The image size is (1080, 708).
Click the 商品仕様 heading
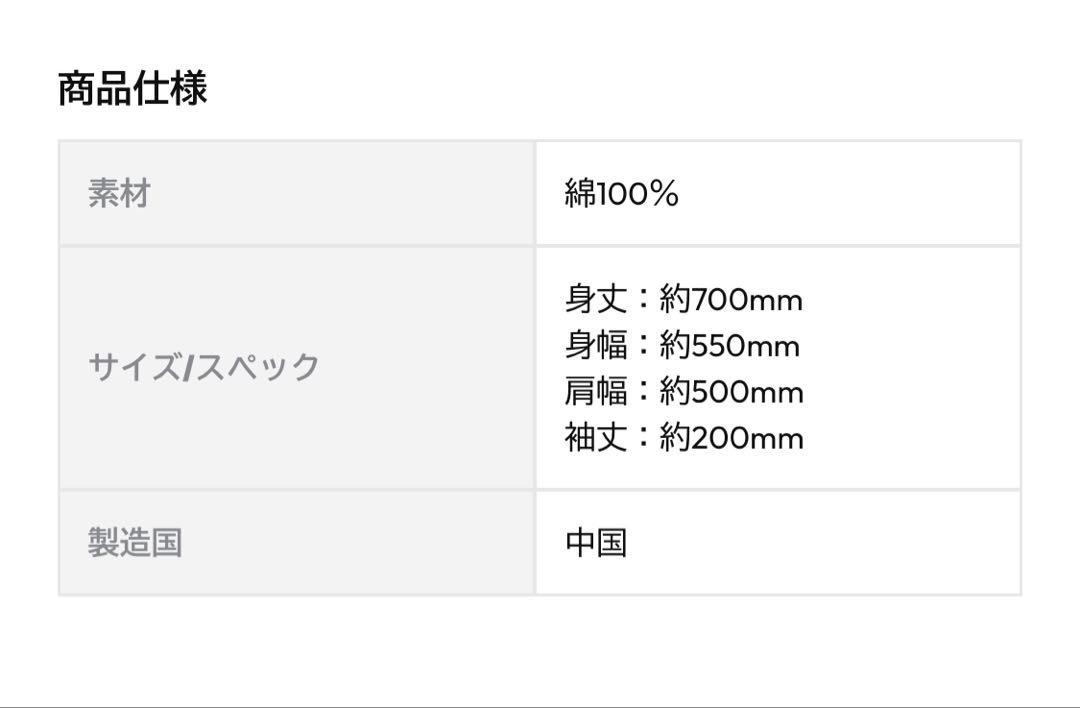click(x=132, y=88)
